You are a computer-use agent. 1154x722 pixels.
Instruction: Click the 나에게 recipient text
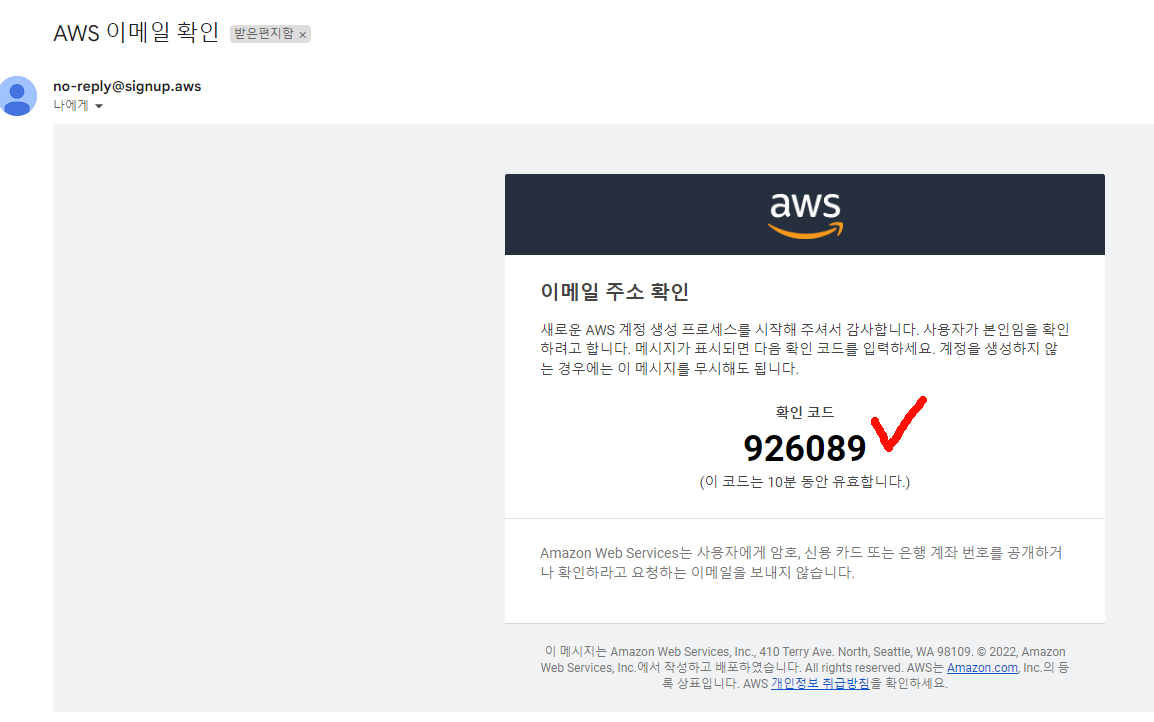coord(71,105)
